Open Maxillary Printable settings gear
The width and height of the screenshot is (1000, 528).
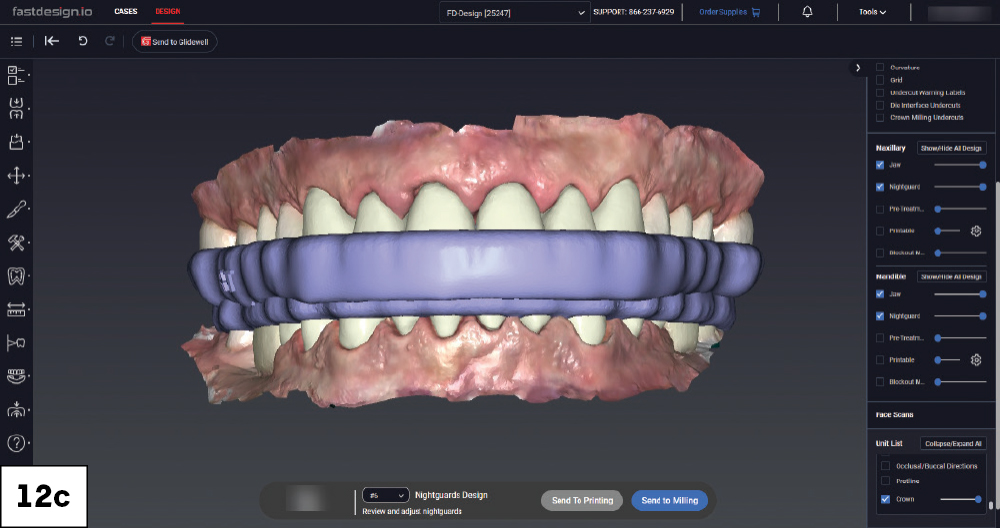coord(976,231)
